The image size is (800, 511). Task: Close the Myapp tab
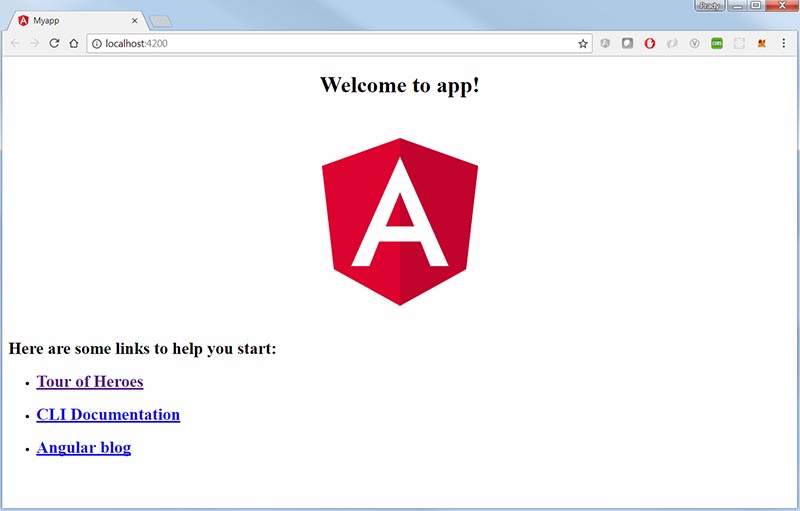(x=135, y=21)
